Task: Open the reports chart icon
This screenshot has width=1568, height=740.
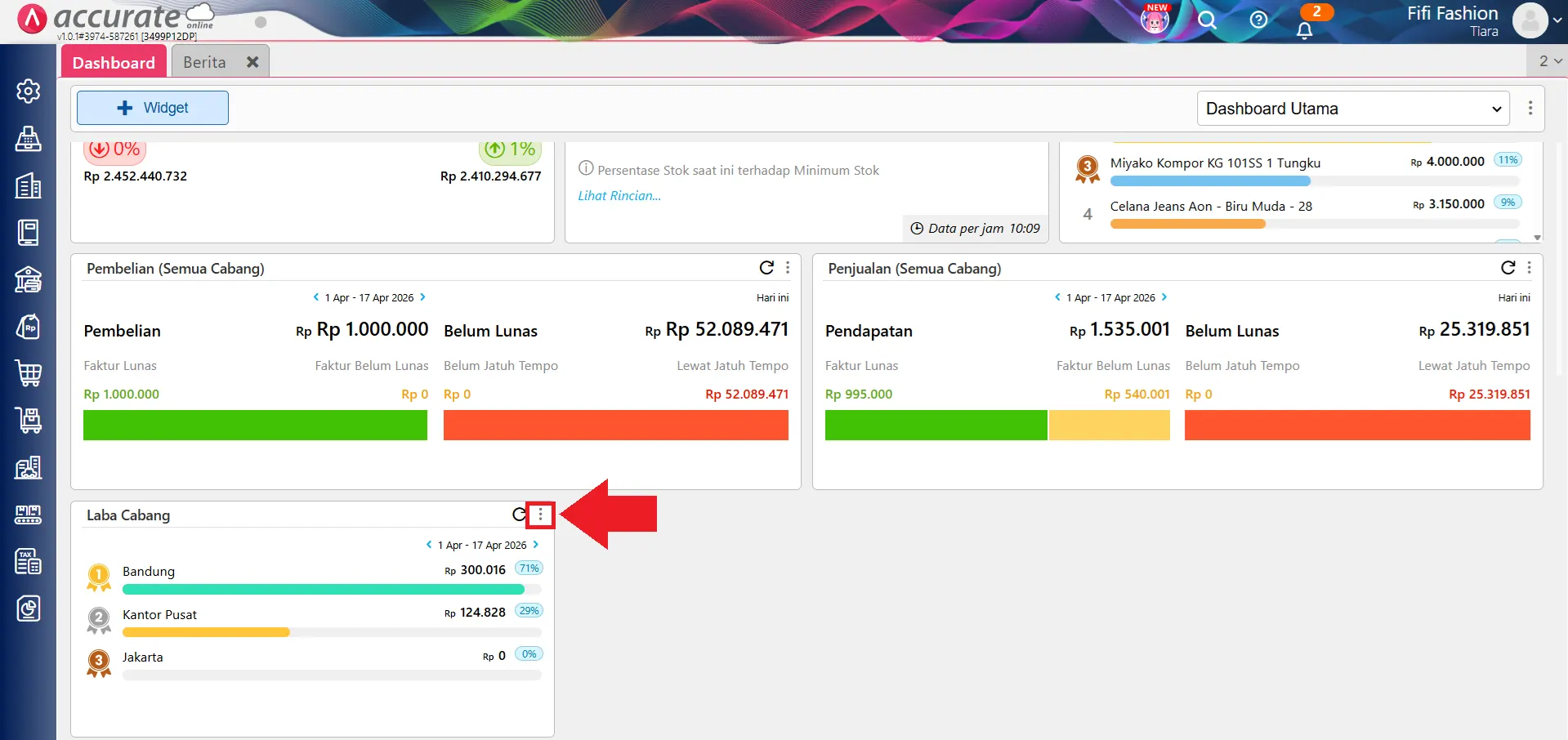Action: [29, 608]
